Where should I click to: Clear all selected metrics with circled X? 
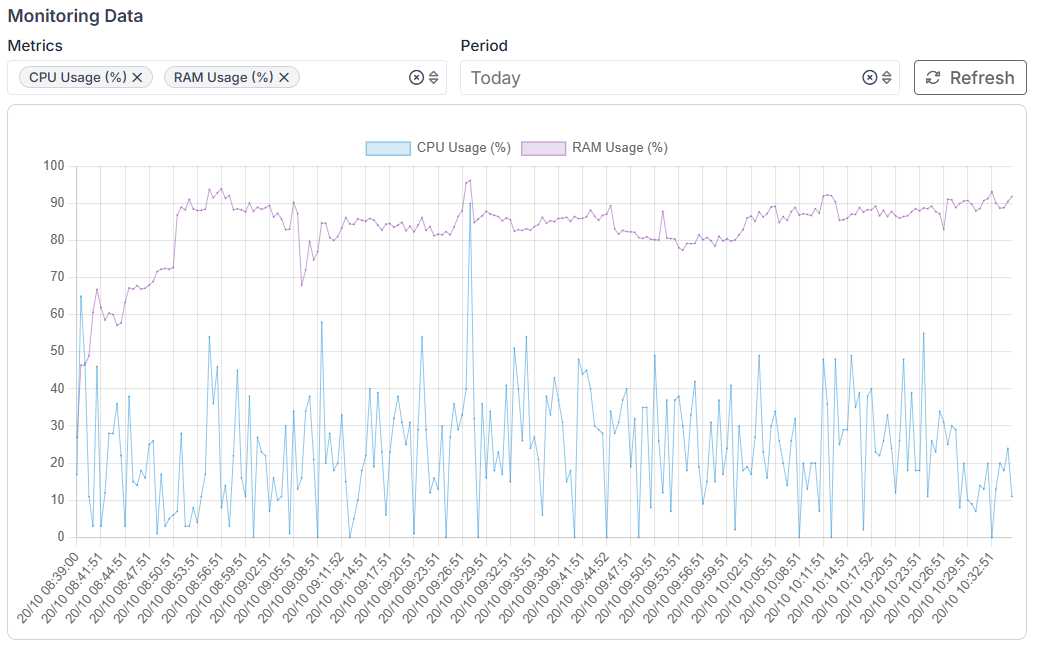416,78
